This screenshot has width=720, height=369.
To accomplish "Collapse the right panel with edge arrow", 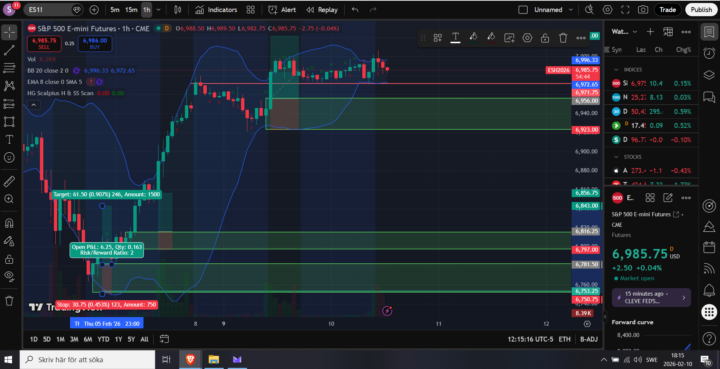I will pyautogui.click(x=605, y=316).
